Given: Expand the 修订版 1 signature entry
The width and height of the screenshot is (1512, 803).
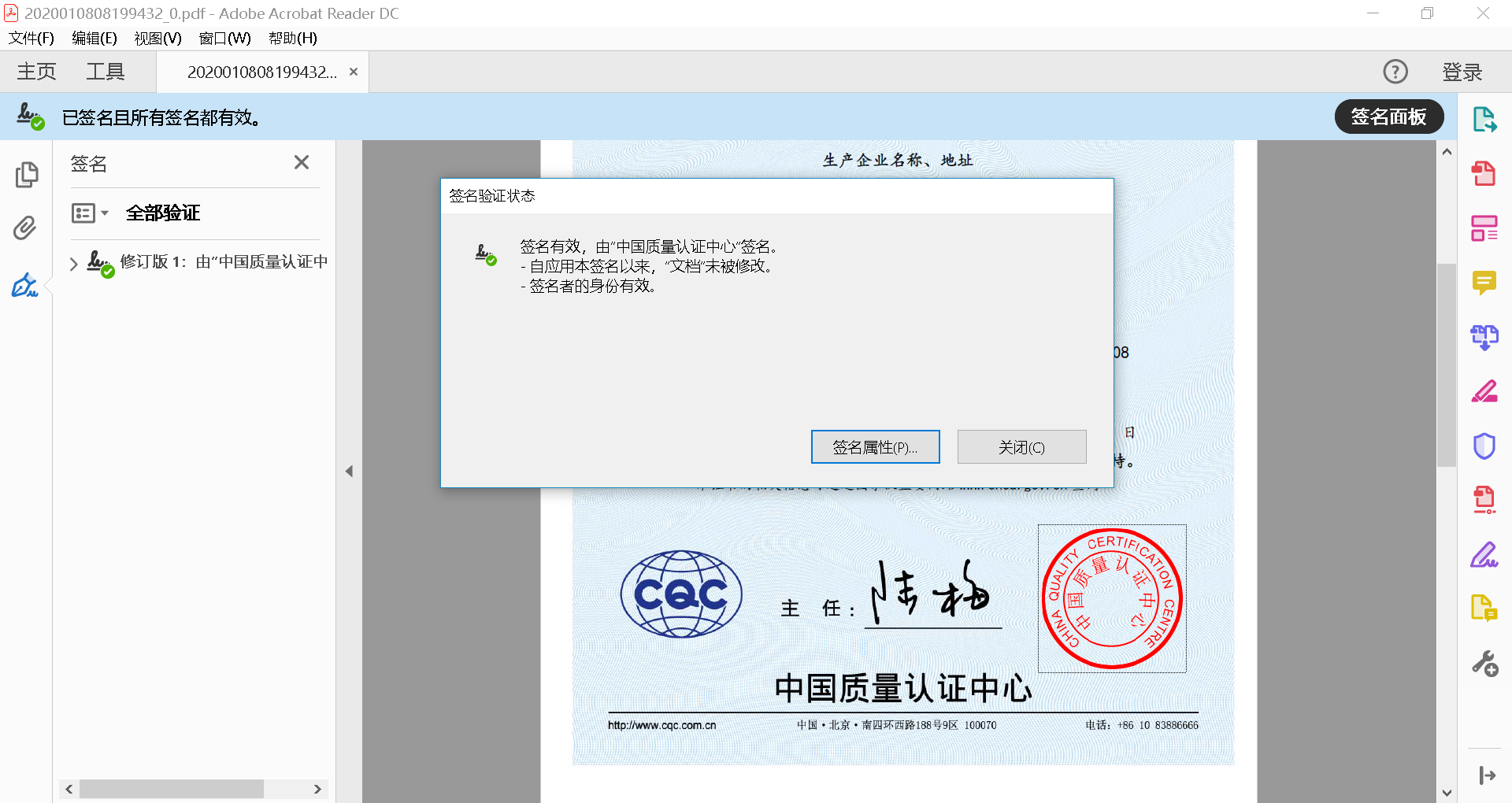Looking at the screenshot, I should [x=73, y=264].
